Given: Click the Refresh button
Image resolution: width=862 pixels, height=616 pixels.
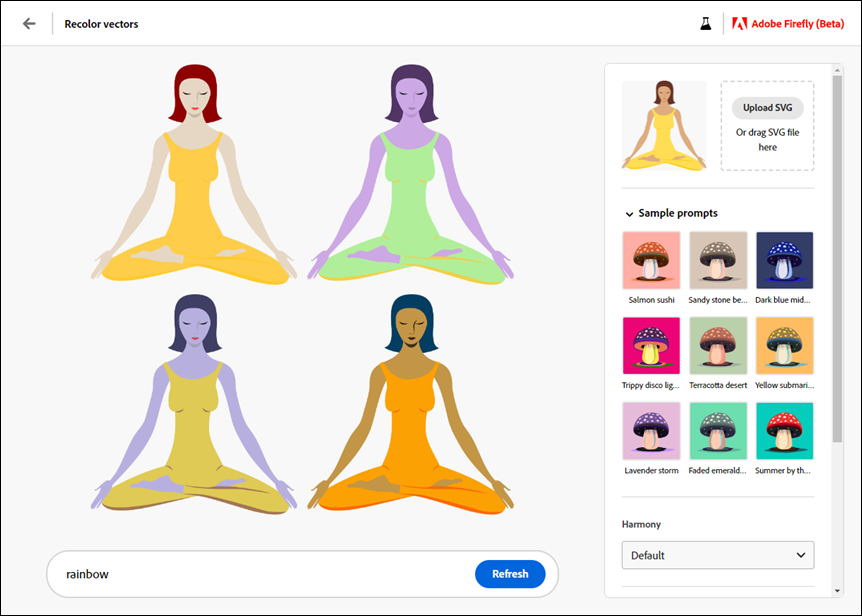Looking at the screenshot, I should [x=510, y=574].
